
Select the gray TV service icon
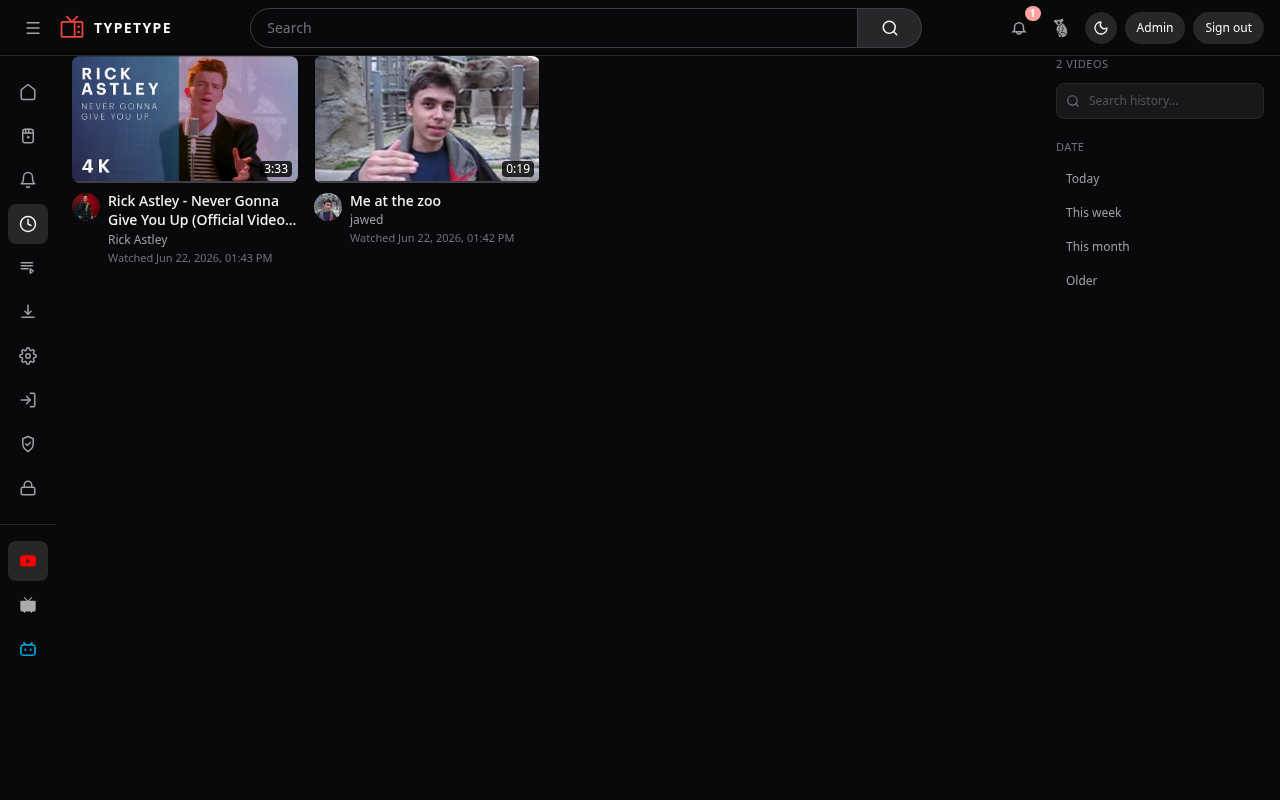(x=28, y=605)
